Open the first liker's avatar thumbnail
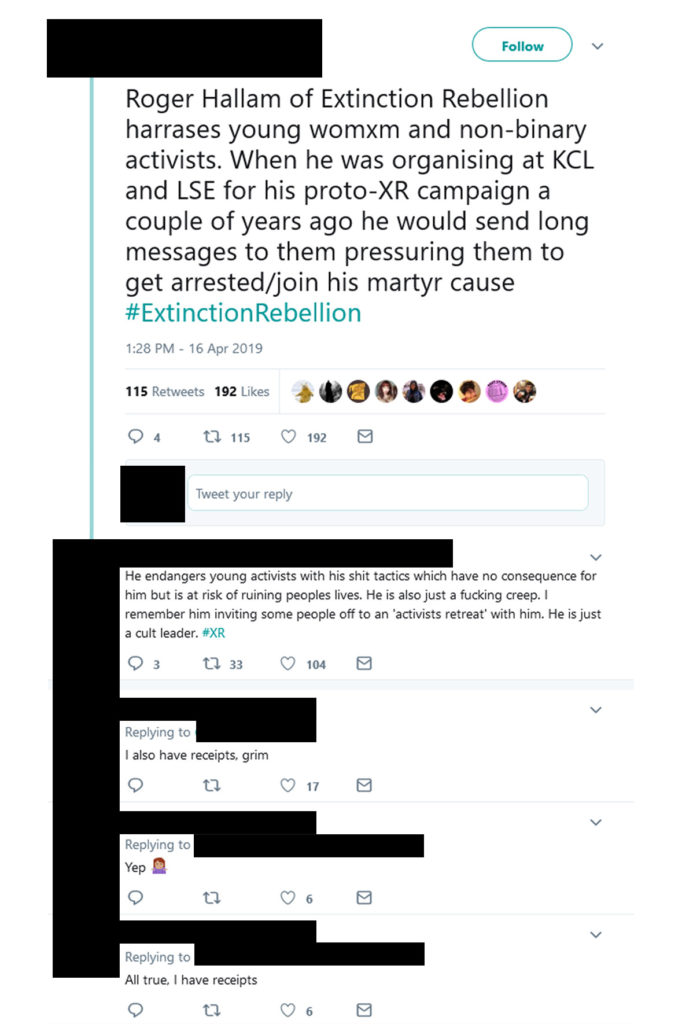Viewport: 682px width, 1024px height. tap(302, 392)
